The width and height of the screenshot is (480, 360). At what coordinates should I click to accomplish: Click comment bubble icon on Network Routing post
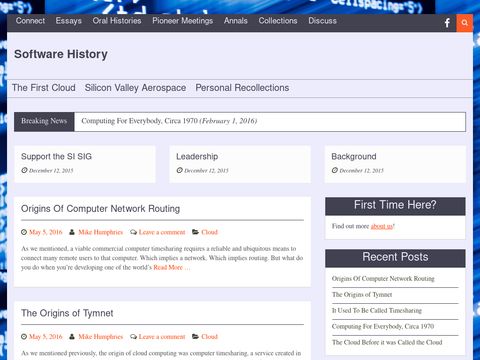[x=133, y=232]
